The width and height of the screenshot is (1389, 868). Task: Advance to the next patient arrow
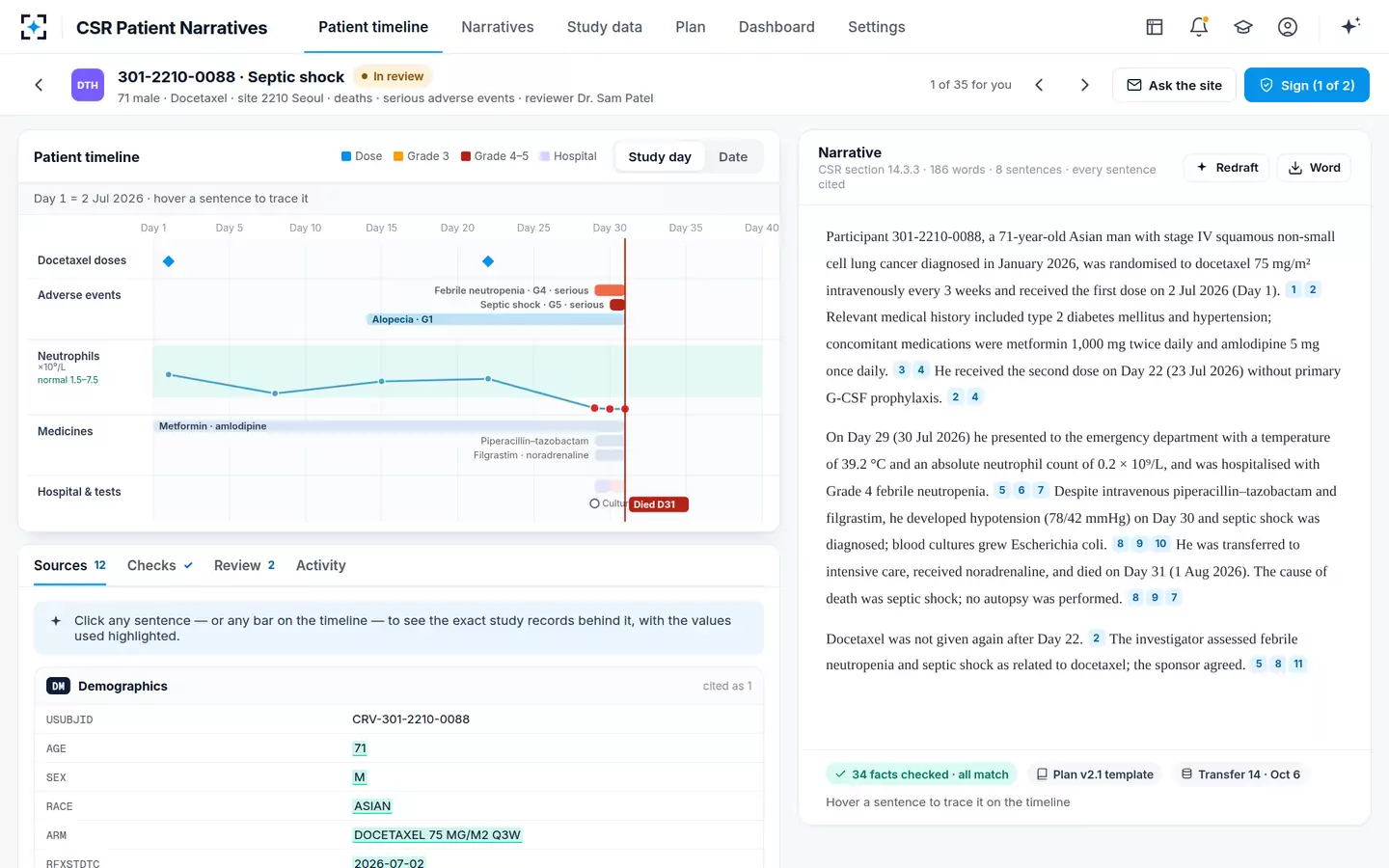coord(1084,85)
